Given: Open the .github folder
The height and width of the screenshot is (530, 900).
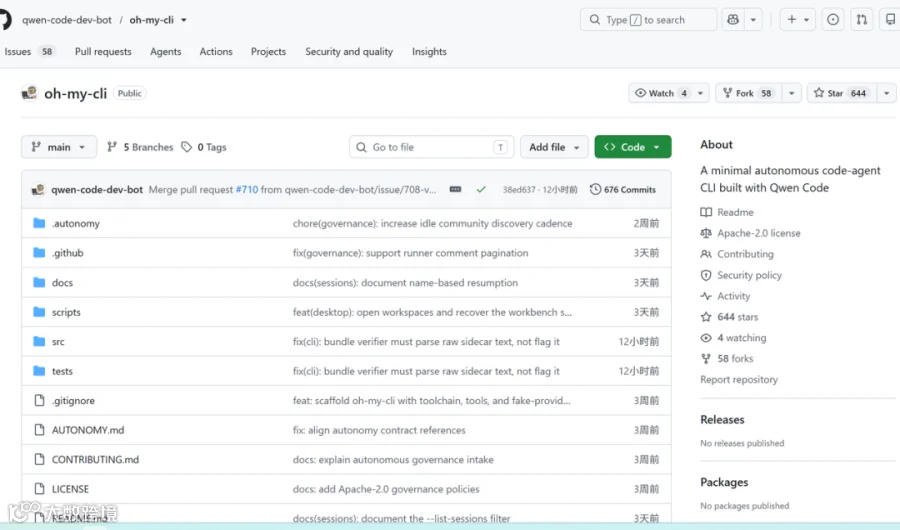Looking at the screenshot, I should (67, 253).
